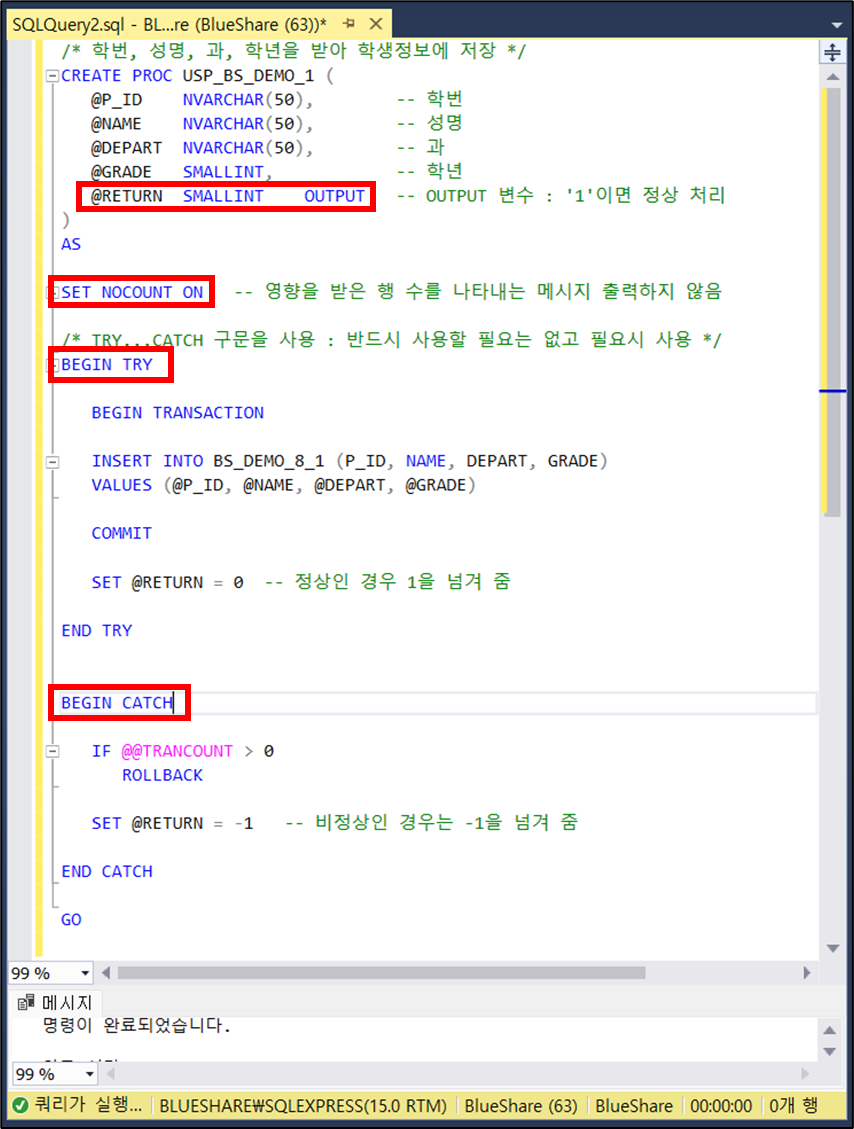Click the BEGIN TRANSACTION line
Image resolution: width=854 pixels, height=1129 pixels.
(x=177, y=413)
